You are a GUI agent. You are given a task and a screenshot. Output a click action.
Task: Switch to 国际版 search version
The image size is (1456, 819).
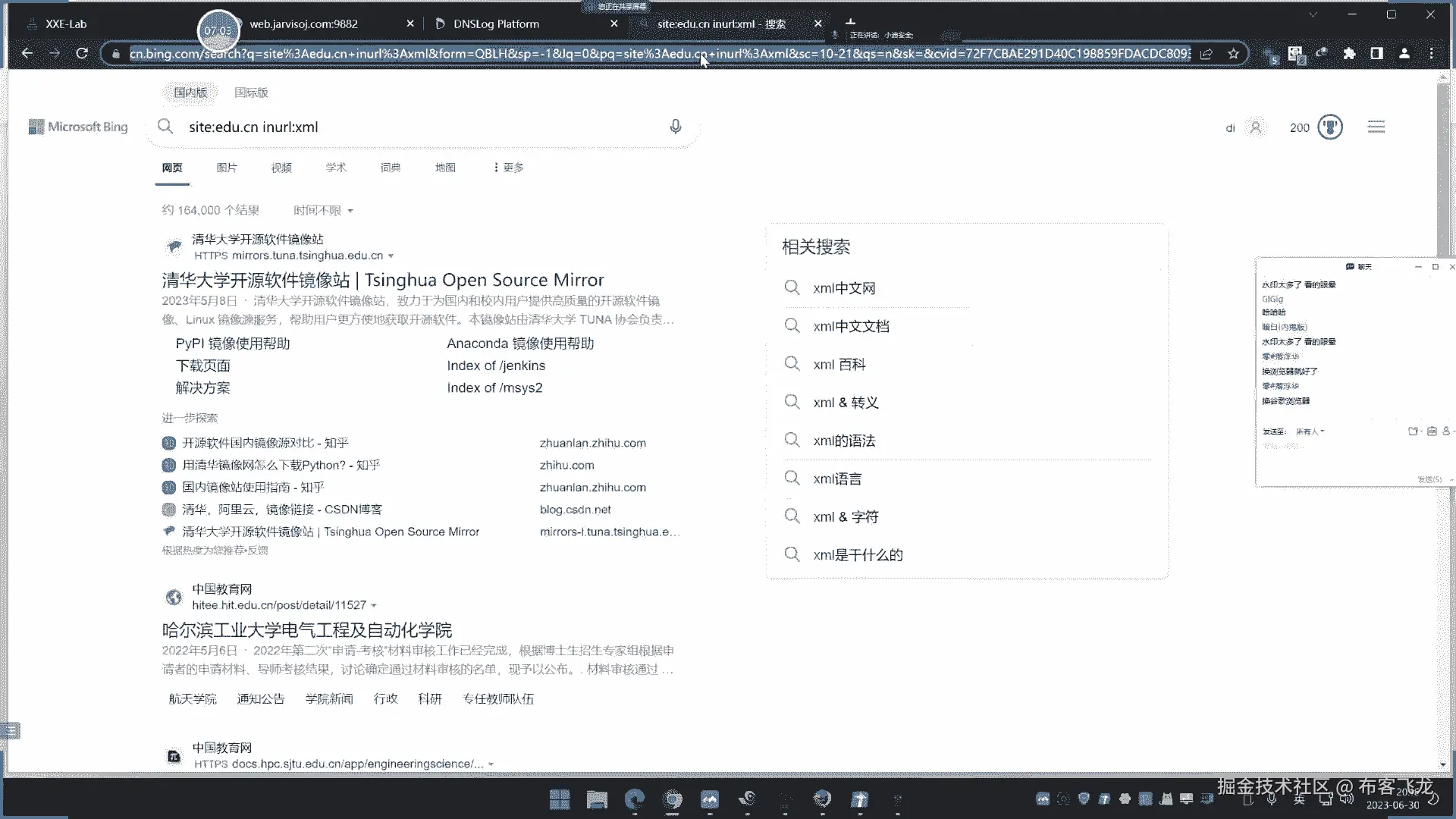pyautogui.click(x=251, y=93)
